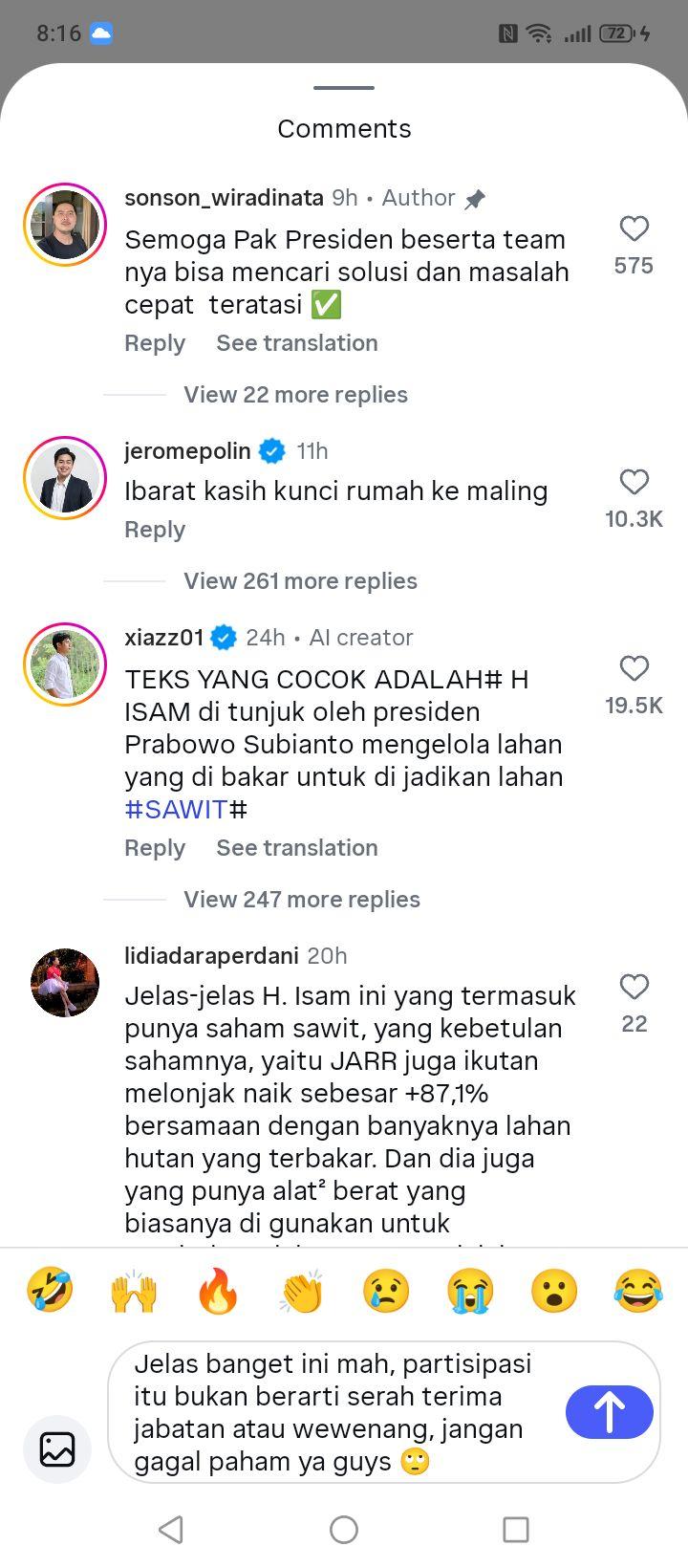This screenshot has height=1568, width=688.
Task: Tap the heart on xiazz01's comment
Action: tap(634, 668)
